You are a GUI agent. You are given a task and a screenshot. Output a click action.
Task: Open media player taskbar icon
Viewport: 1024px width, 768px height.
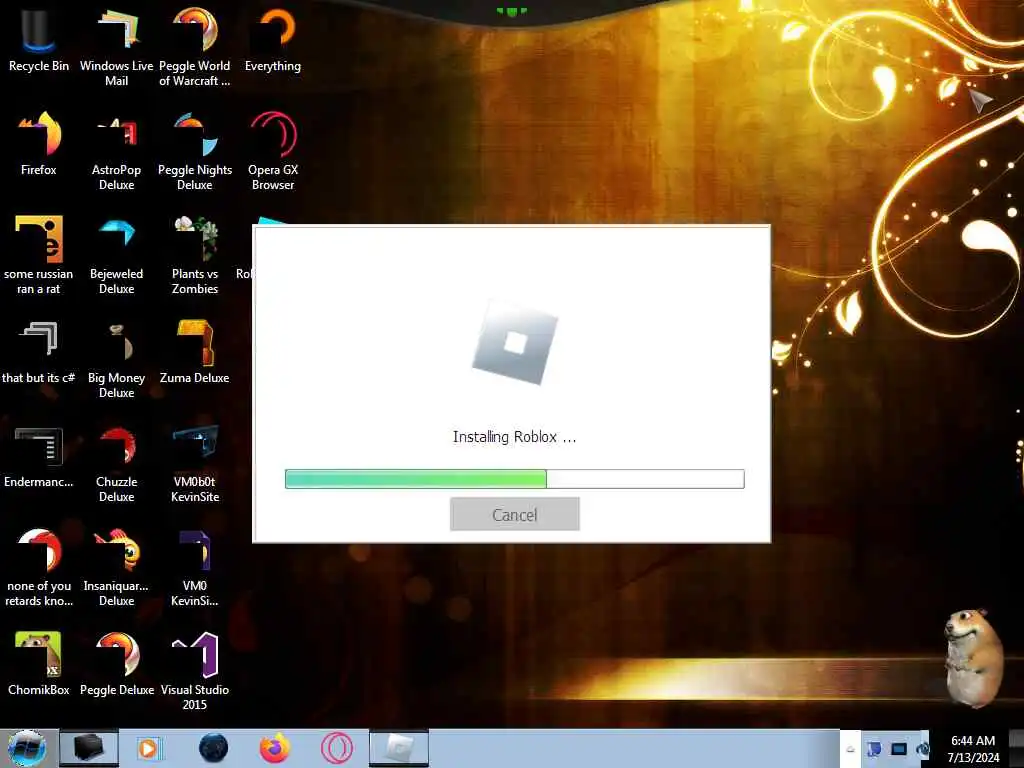point(148,748)
